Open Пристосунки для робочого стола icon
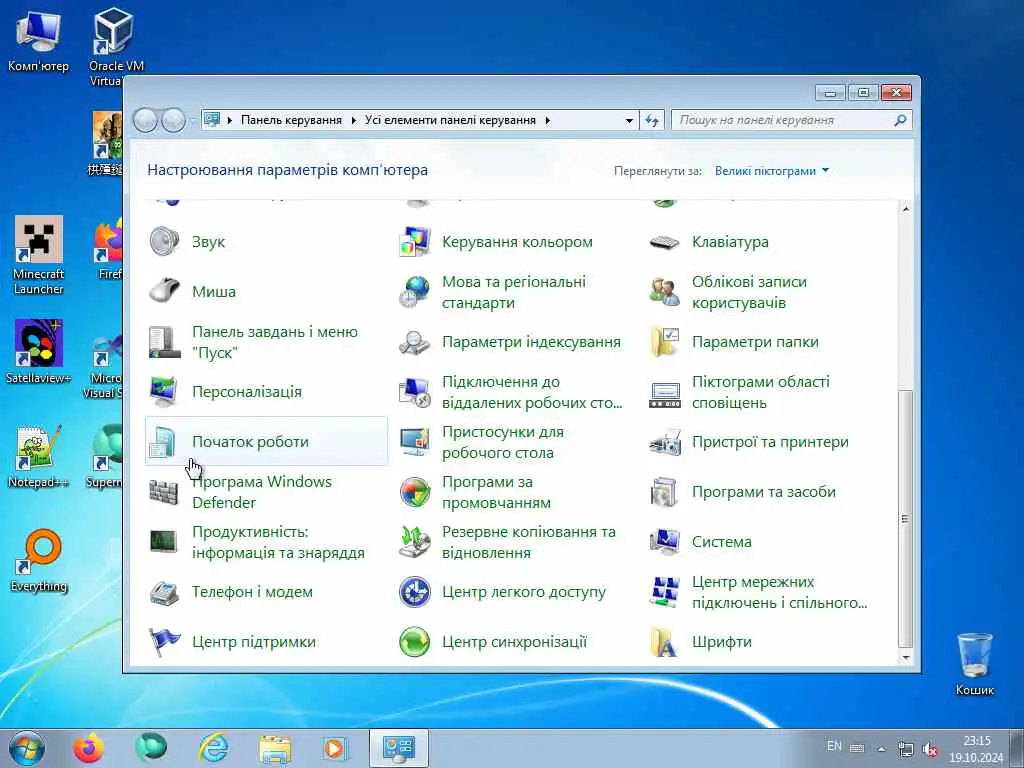The image size is (1024, 768). click(415, 442)
